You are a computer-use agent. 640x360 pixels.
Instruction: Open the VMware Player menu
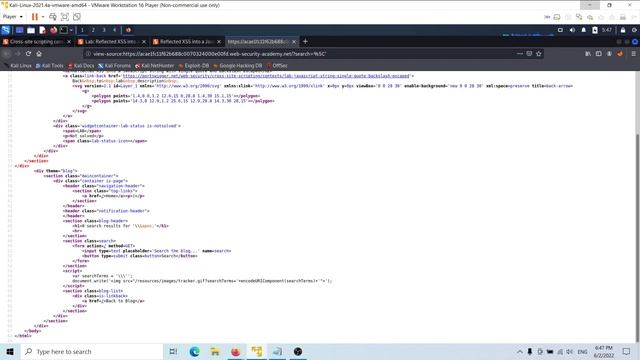12,17
